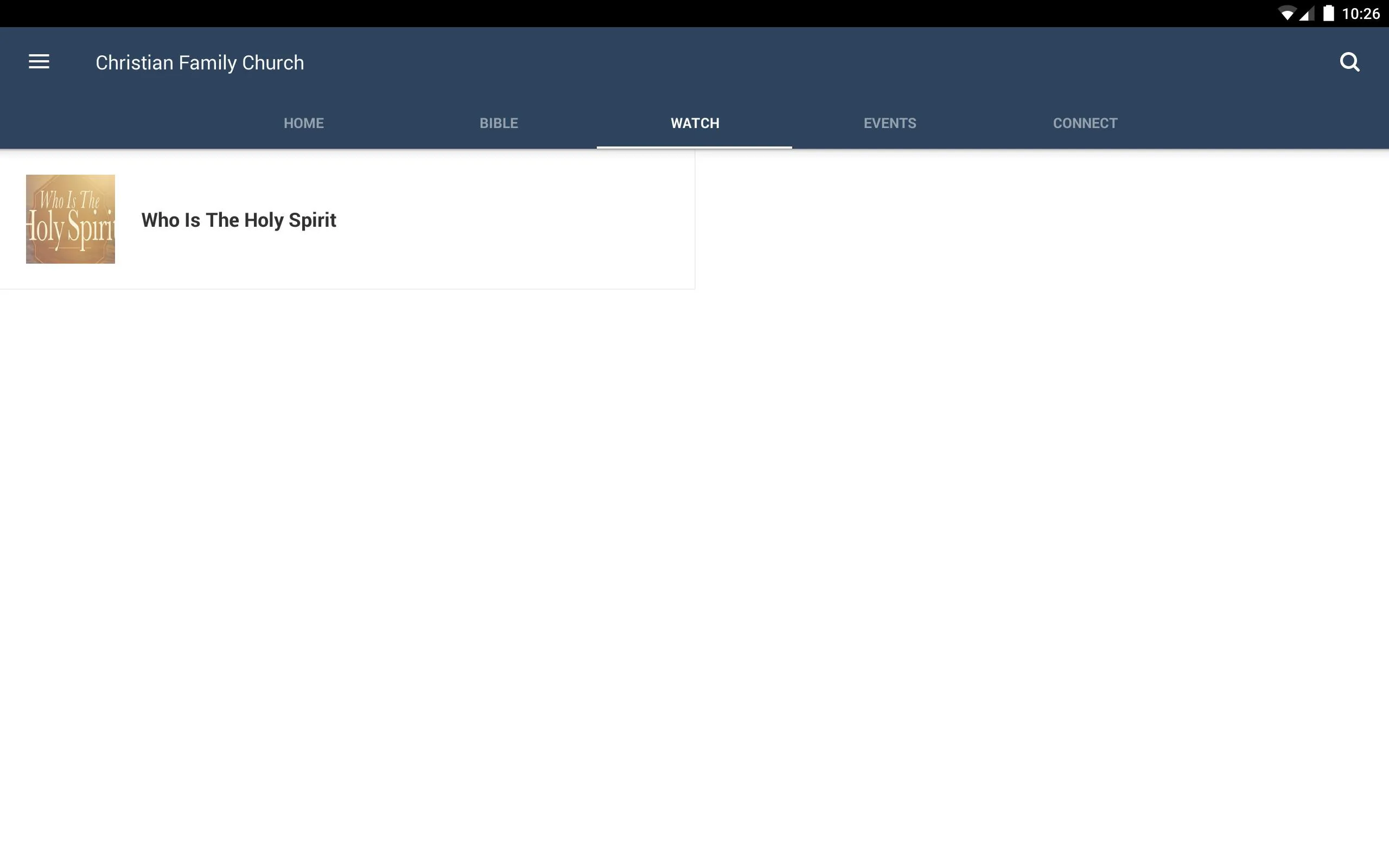Click WATCH navigation tab
Viewport: 1389px width, 868px height.
694,123
